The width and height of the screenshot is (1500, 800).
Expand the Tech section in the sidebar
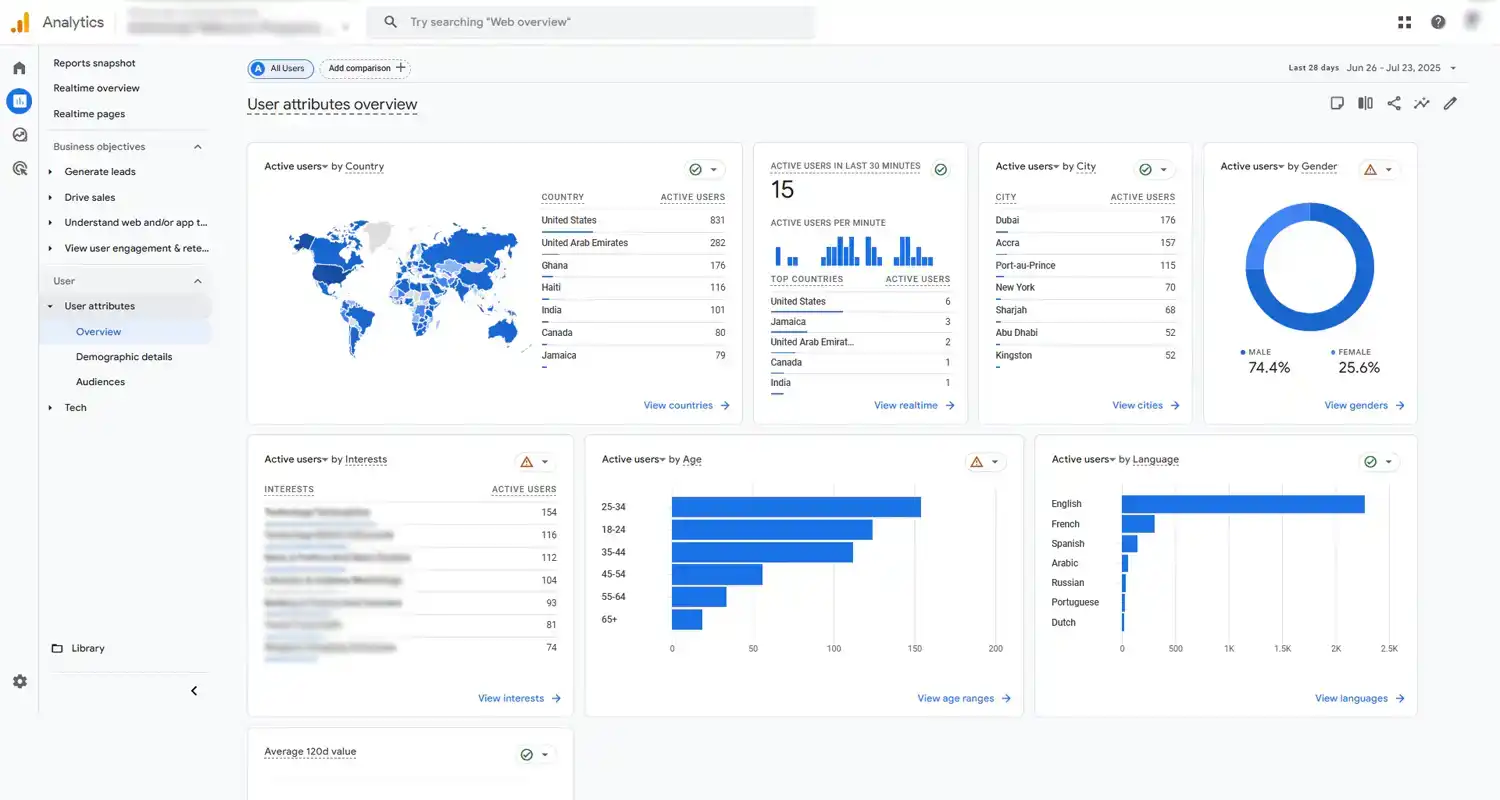tap(75, 407)
